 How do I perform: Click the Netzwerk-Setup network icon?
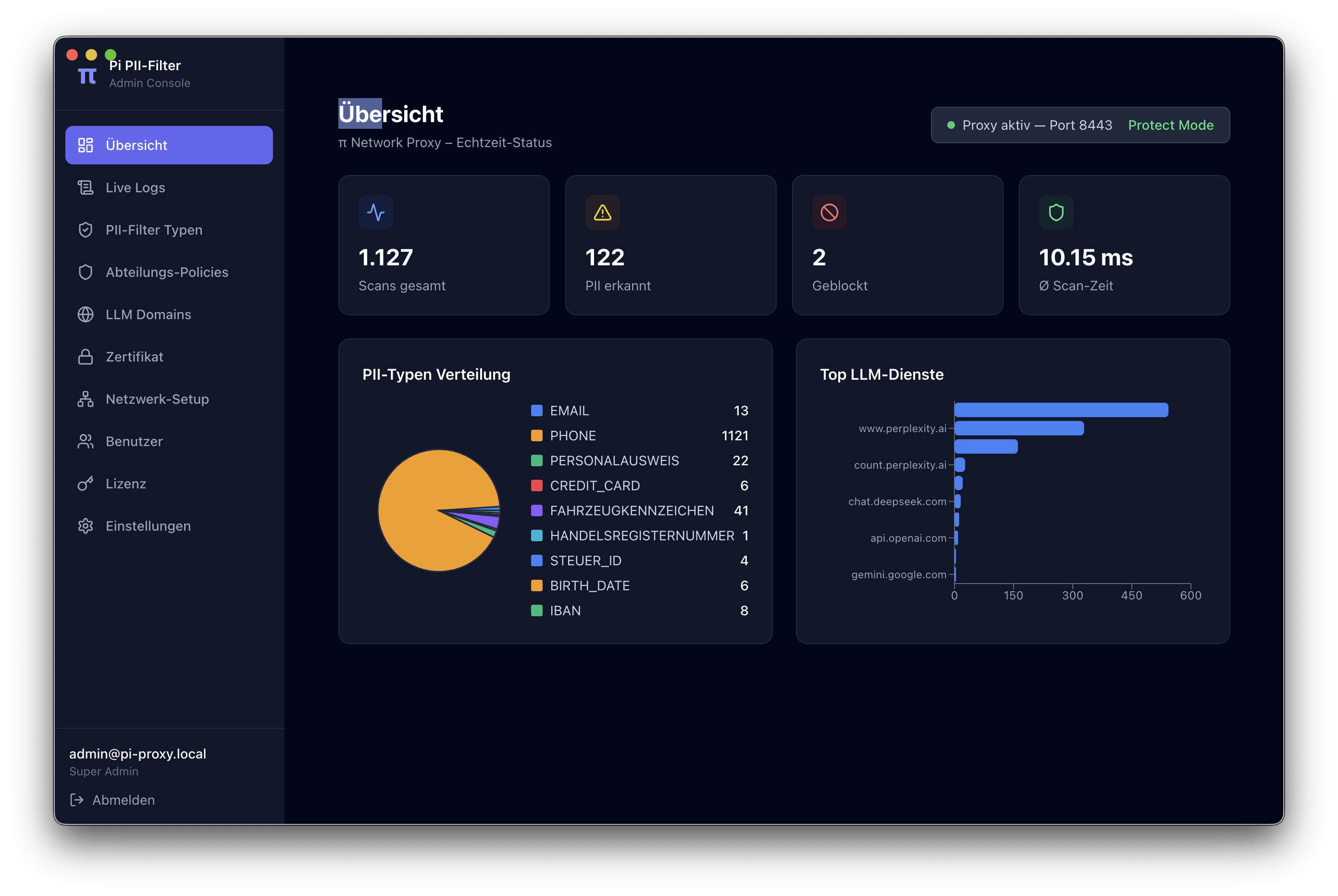point(85,399)
